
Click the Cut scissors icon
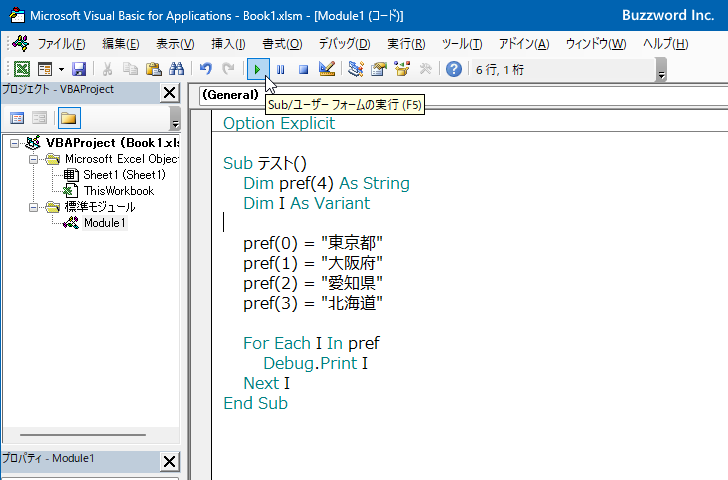click(x=107, y=69)
